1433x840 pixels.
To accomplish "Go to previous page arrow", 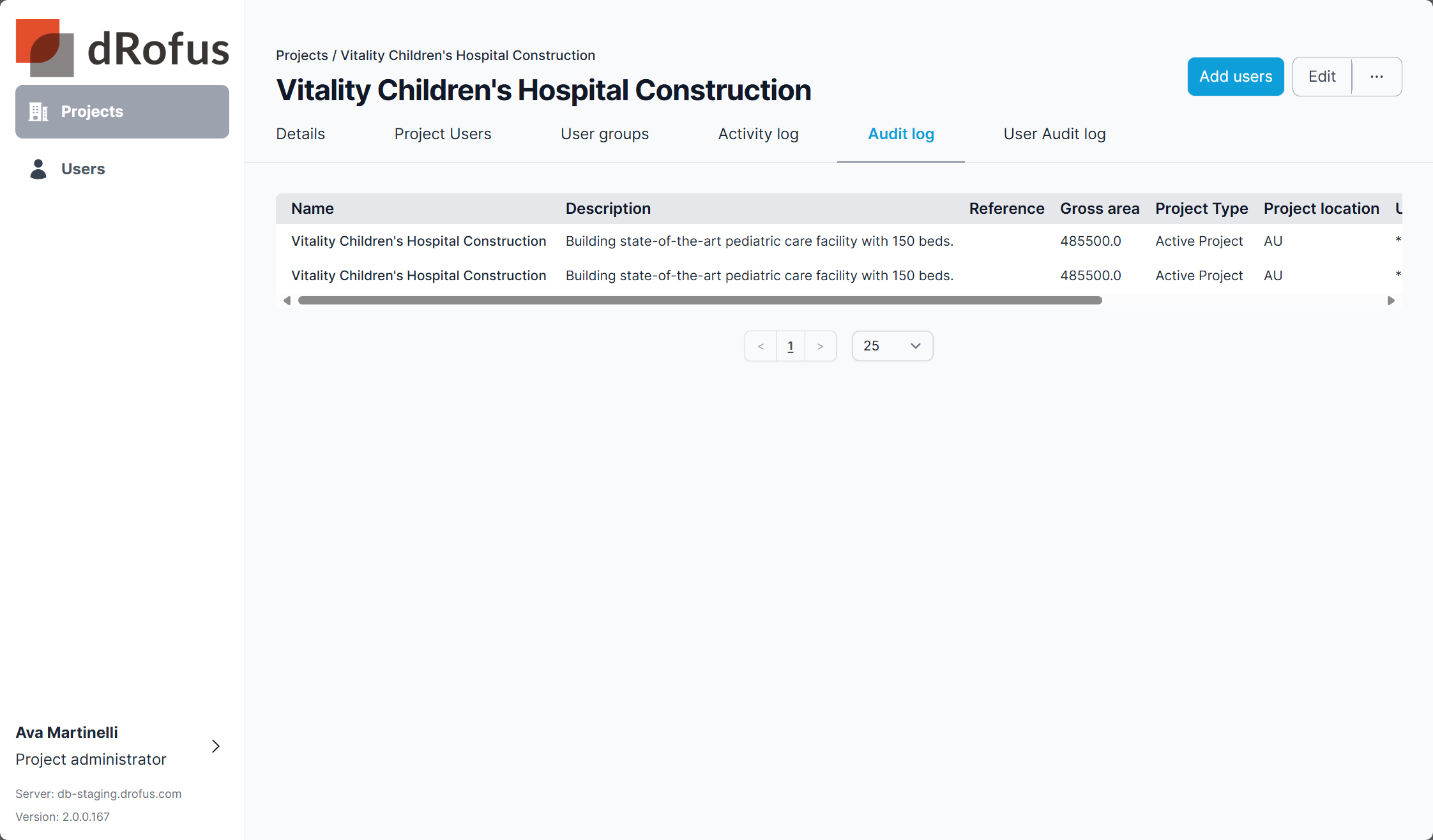I will click(x=761, y=346).
